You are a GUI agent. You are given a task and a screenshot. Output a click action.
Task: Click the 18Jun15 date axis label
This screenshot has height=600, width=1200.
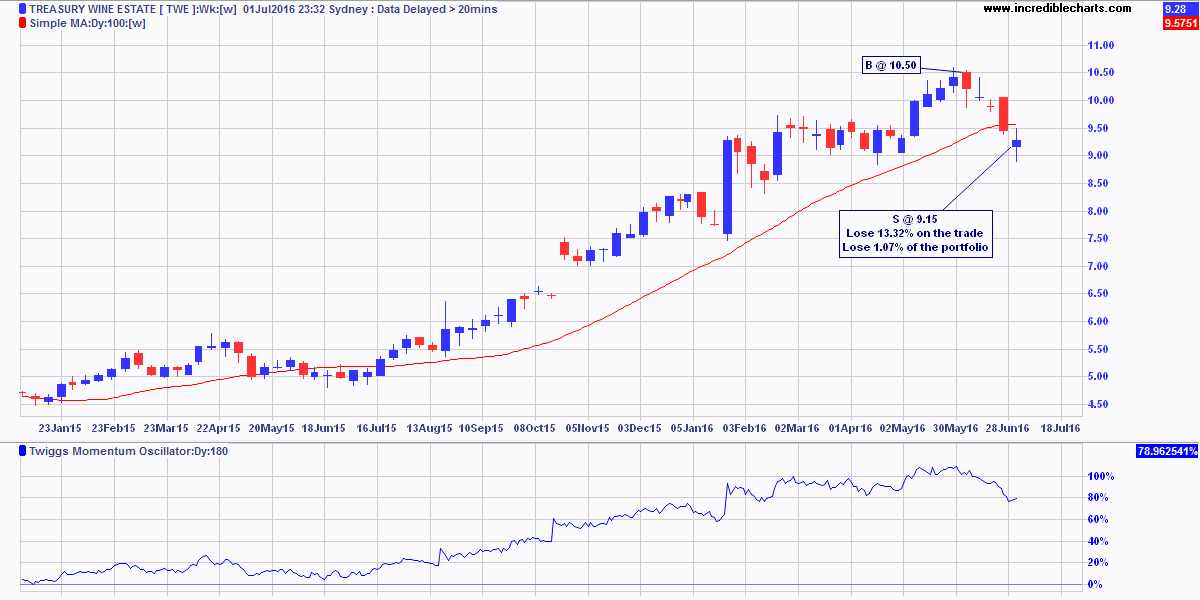pyautogui.click(x=324, y=427)
